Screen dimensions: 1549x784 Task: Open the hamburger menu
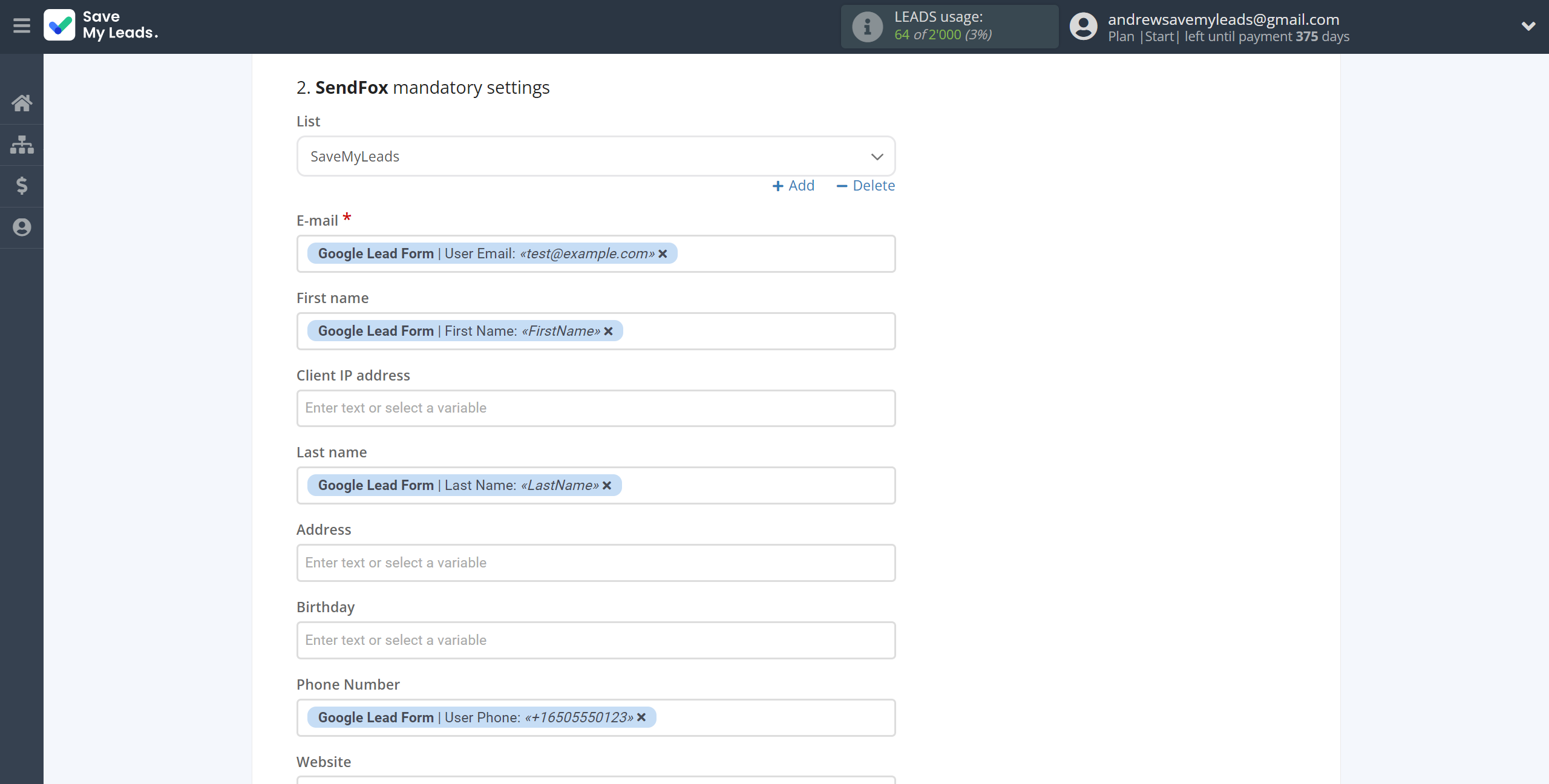tap(22, 26)
